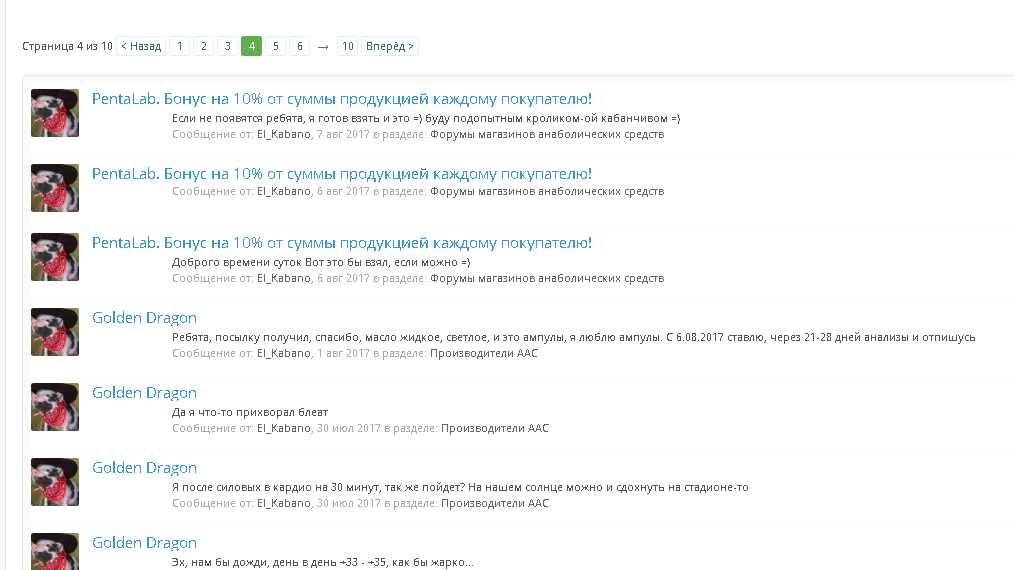The image size is (1014, 570).
Task: Select page 3 in the pagination
Action: (227, 46)
